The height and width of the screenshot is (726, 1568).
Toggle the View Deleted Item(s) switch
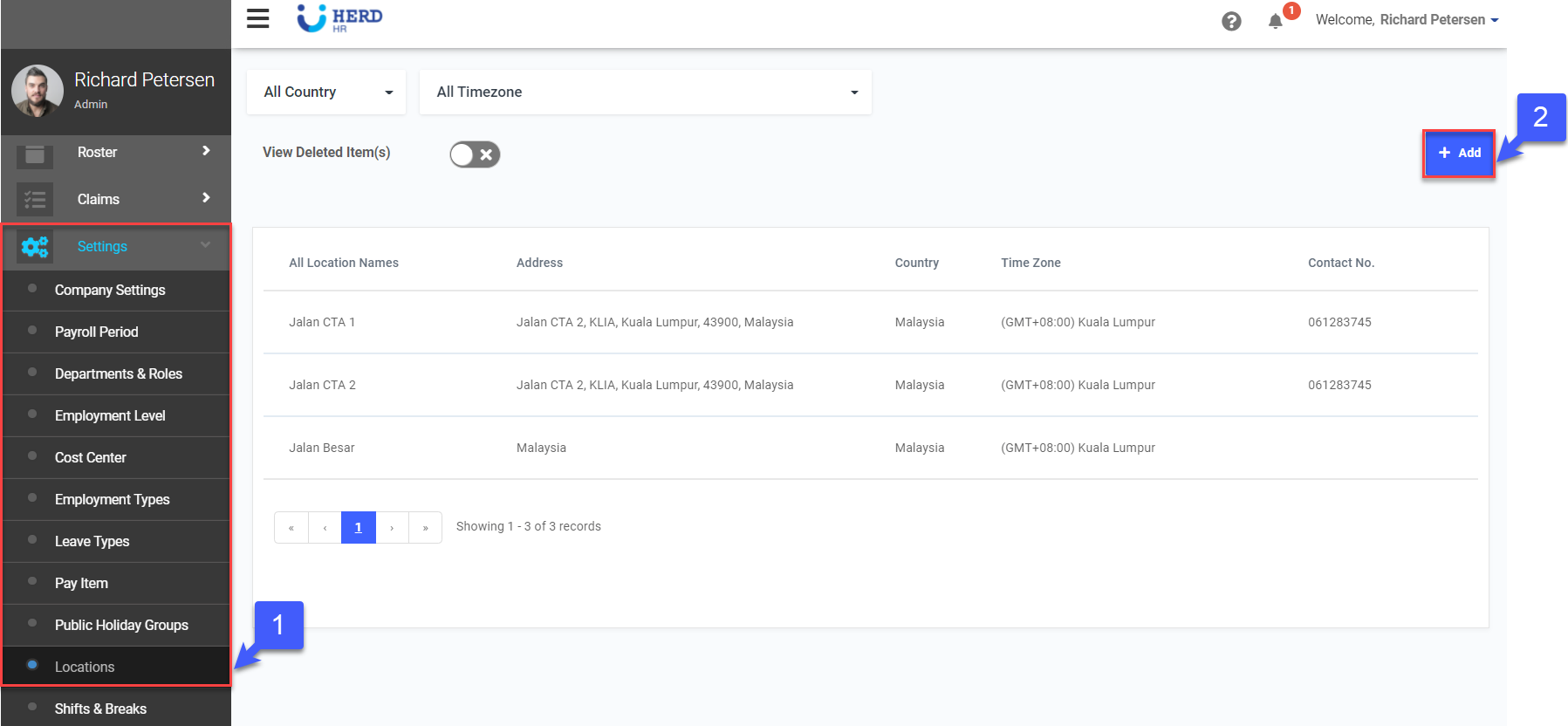(475, 154)
